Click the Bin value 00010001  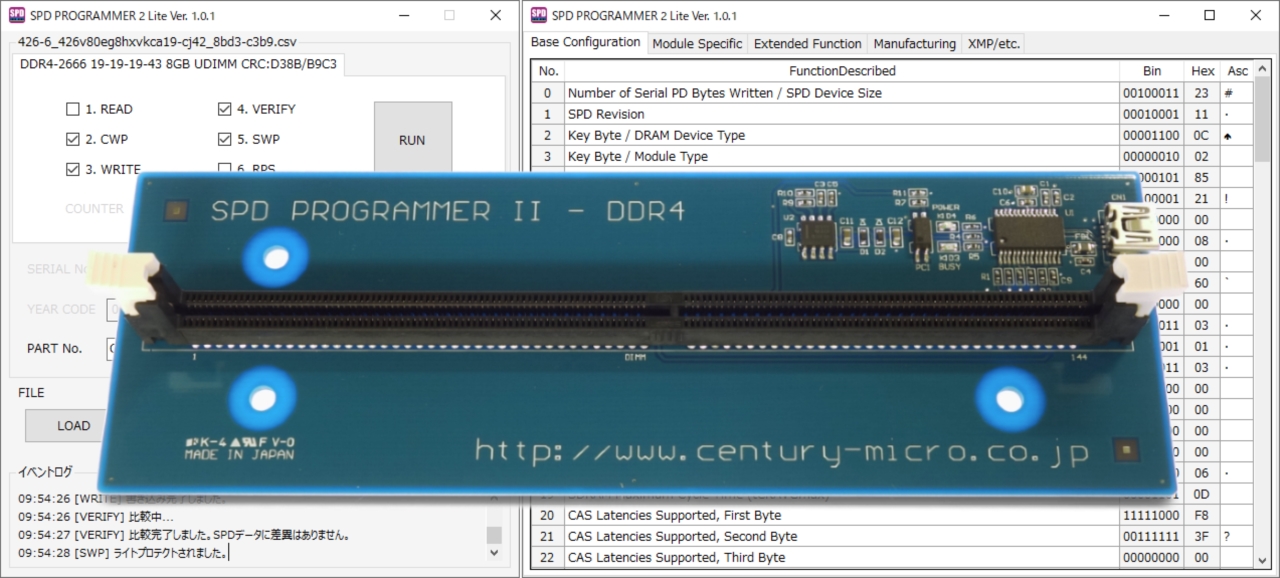tap(1152, 114)
